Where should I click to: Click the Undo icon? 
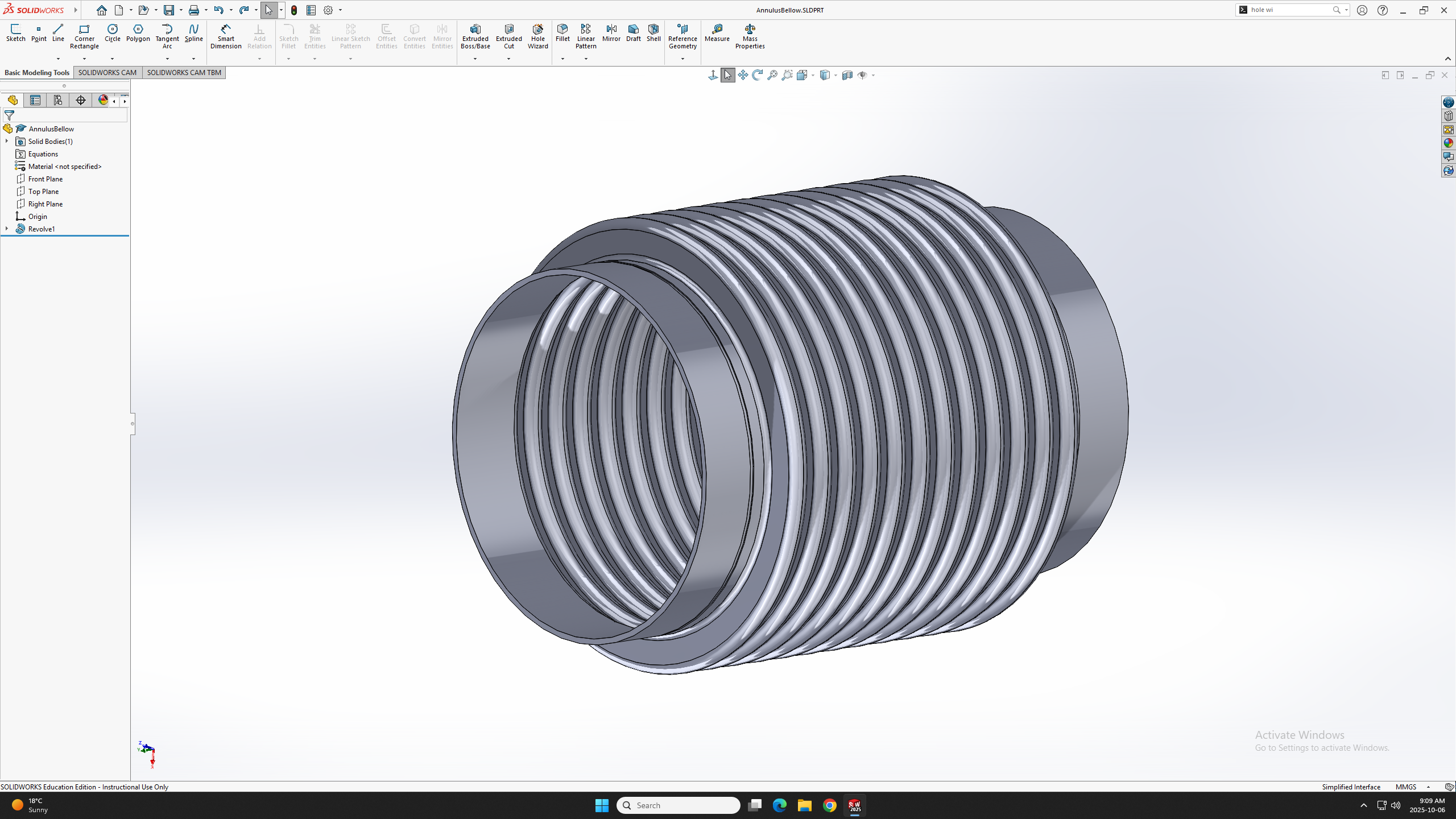point(218,10)
